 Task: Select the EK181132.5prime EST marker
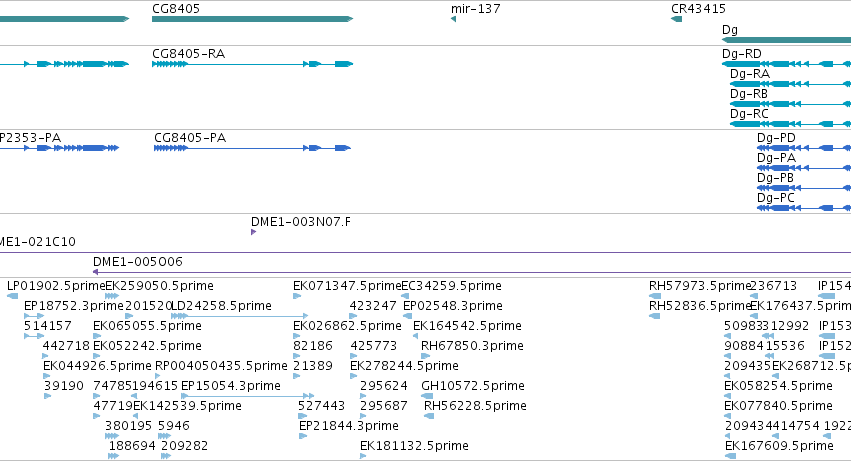[363, 456]
